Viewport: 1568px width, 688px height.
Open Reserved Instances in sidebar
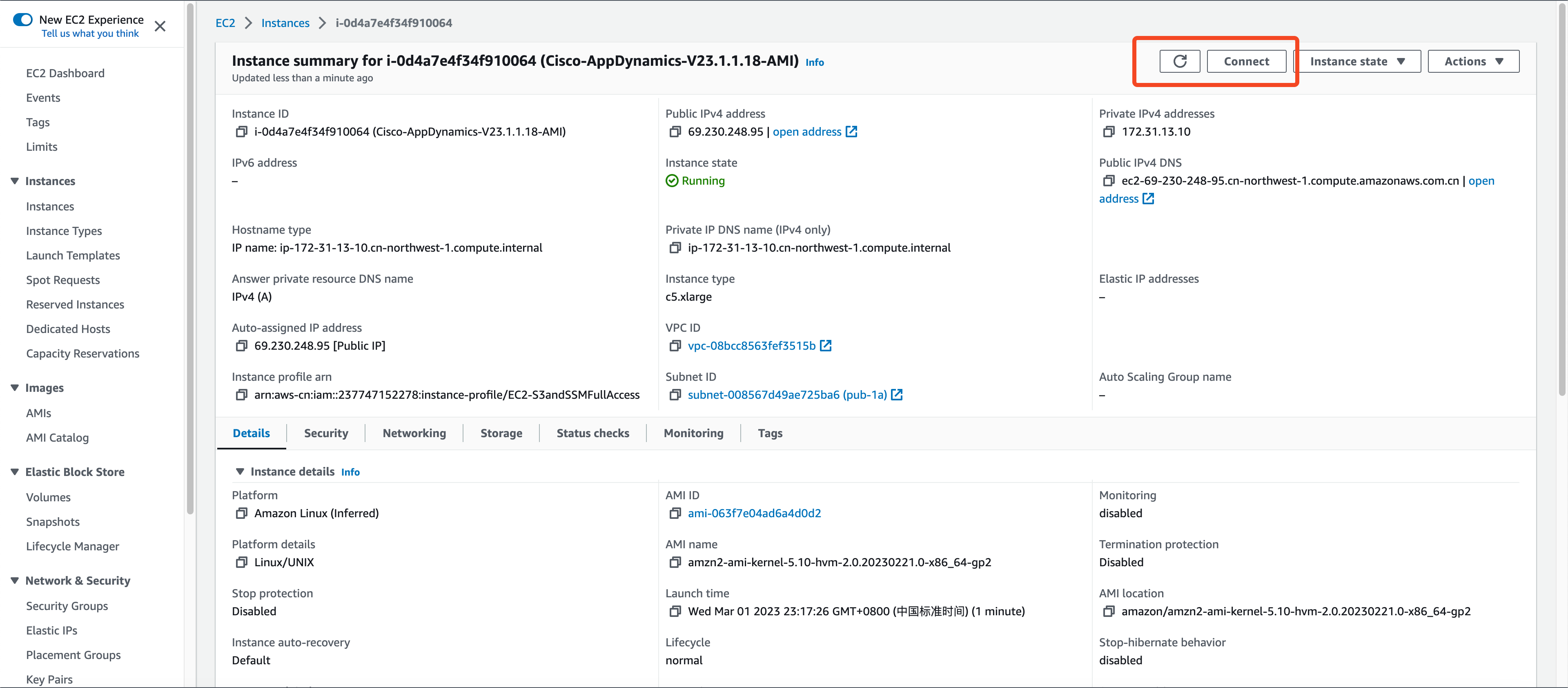coord(75,304)
